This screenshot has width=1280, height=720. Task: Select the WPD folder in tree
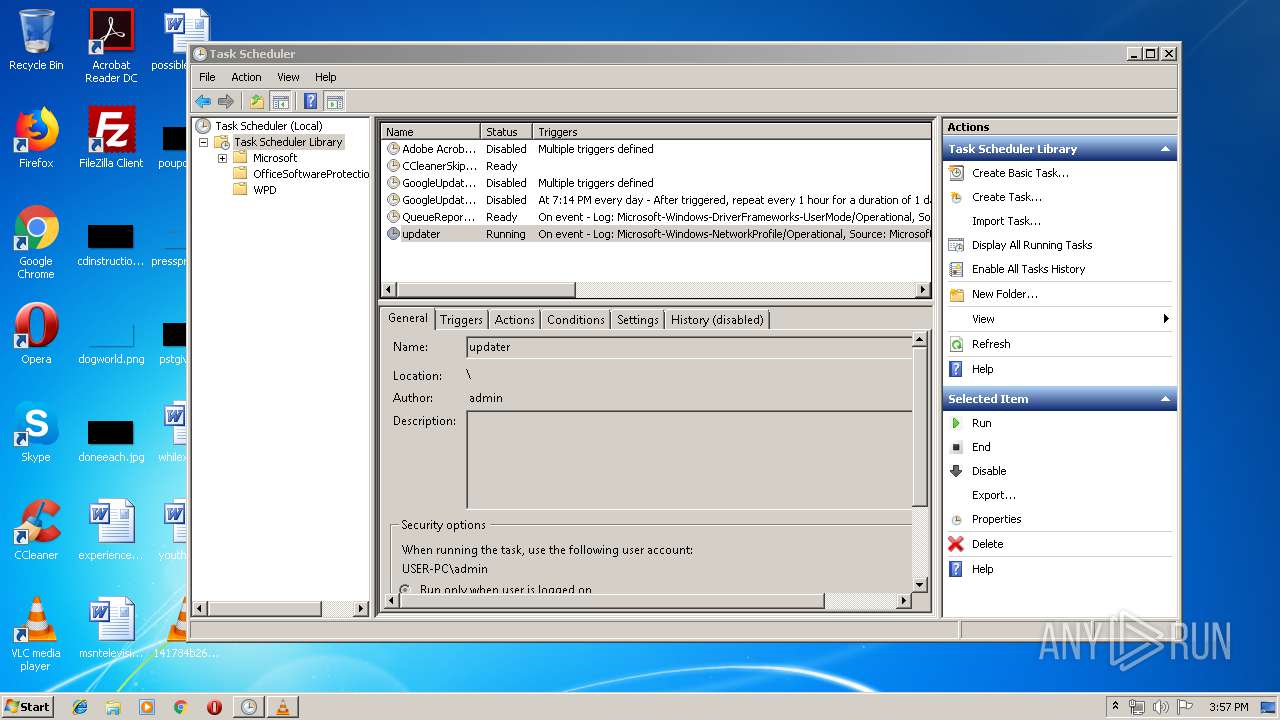click(x=265, y=190)
